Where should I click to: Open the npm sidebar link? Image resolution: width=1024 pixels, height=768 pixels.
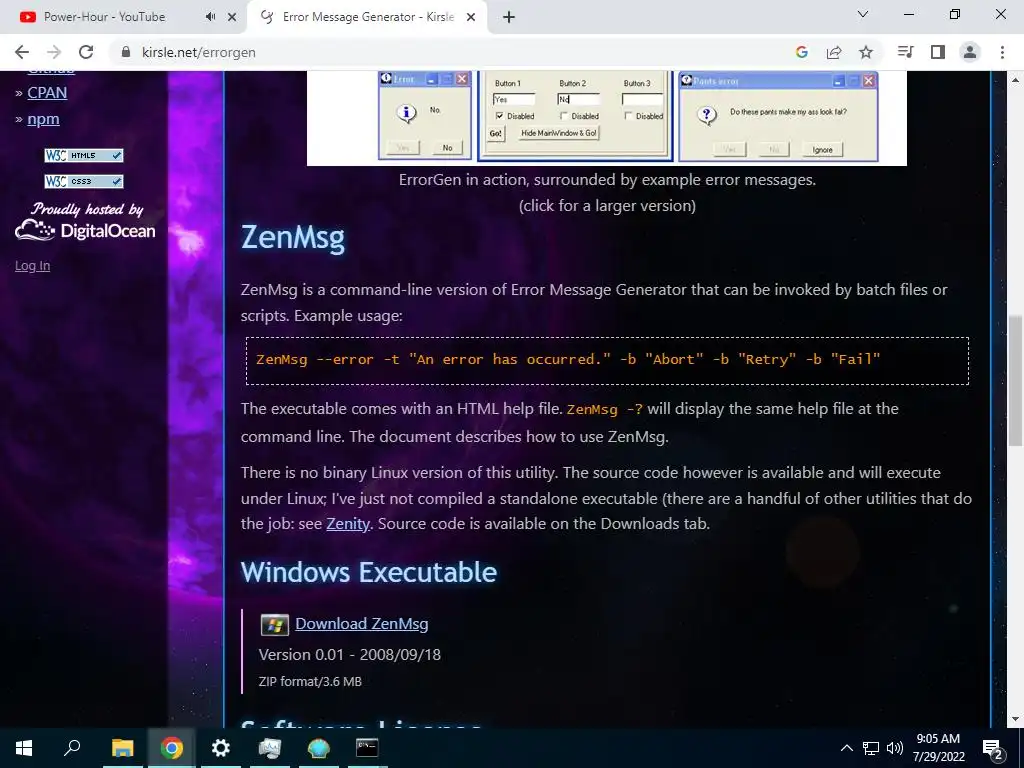point(43,119)
